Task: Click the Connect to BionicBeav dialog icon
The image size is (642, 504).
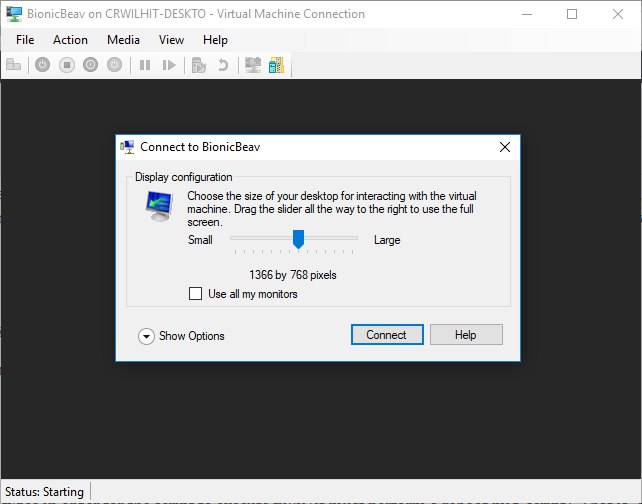Action: [127, 147]
